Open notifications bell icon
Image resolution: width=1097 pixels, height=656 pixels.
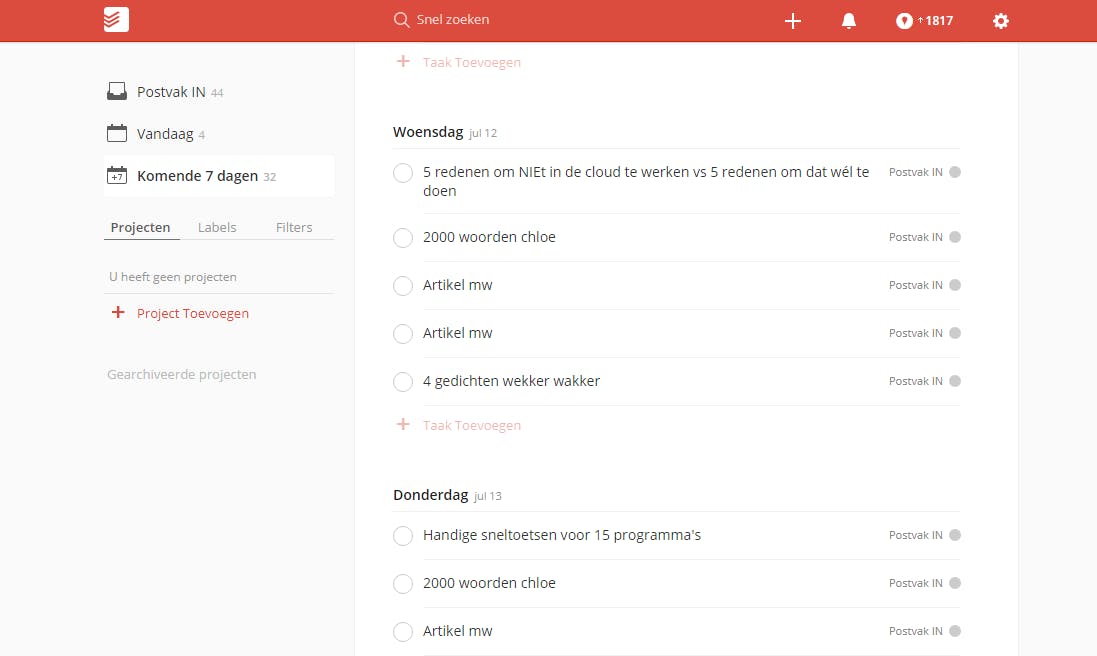(849, 21)
